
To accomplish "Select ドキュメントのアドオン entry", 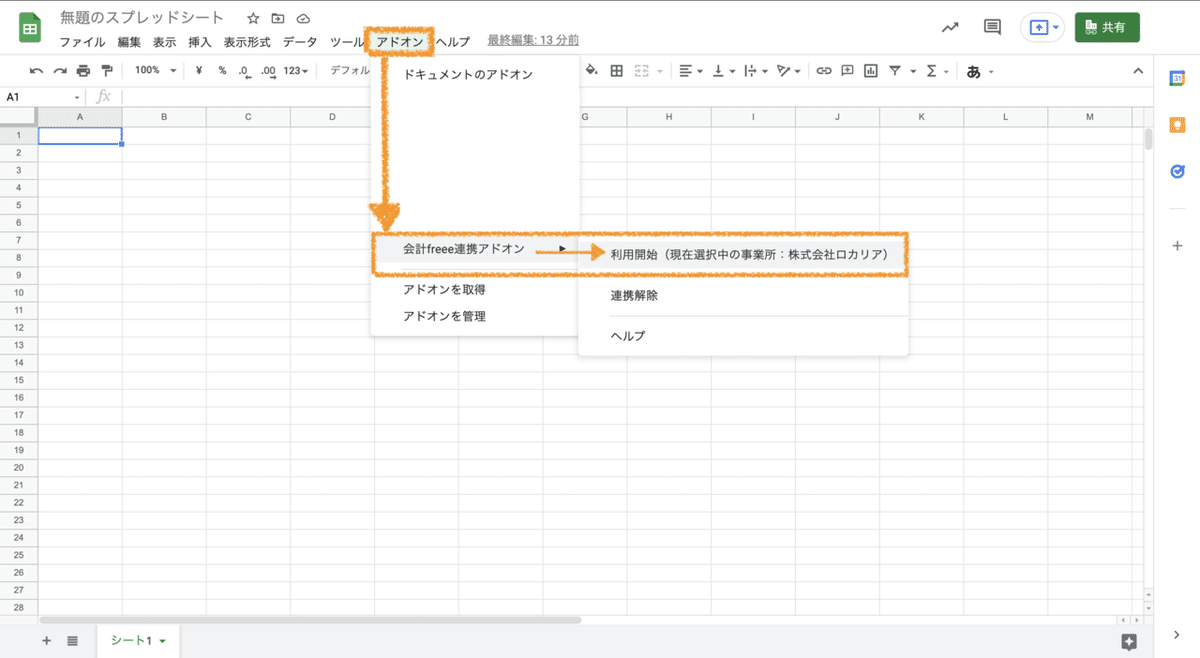I will click(x=475, y=75).
